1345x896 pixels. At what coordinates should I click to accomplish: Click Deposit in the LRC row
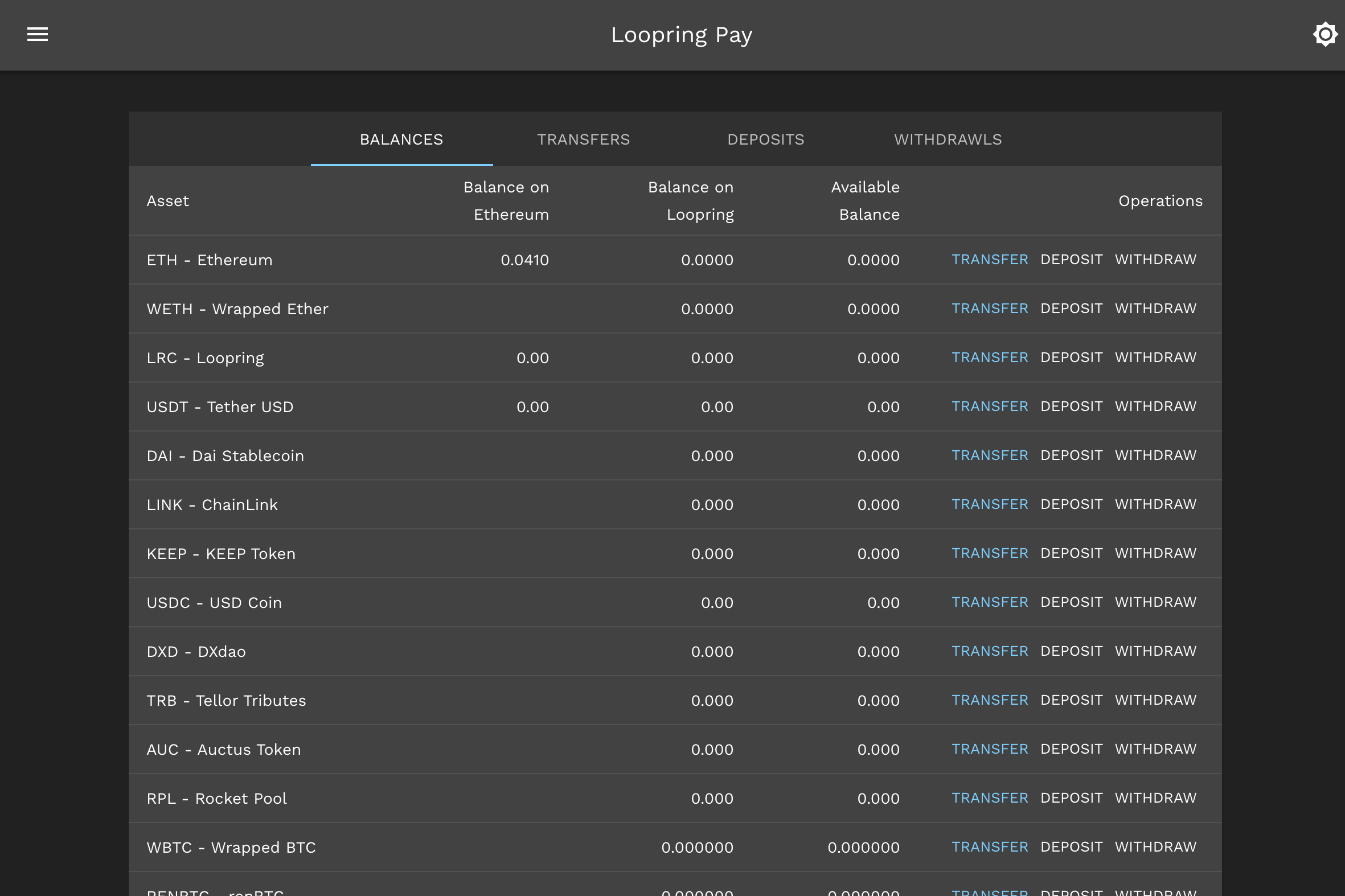(x=1071, y=357)
